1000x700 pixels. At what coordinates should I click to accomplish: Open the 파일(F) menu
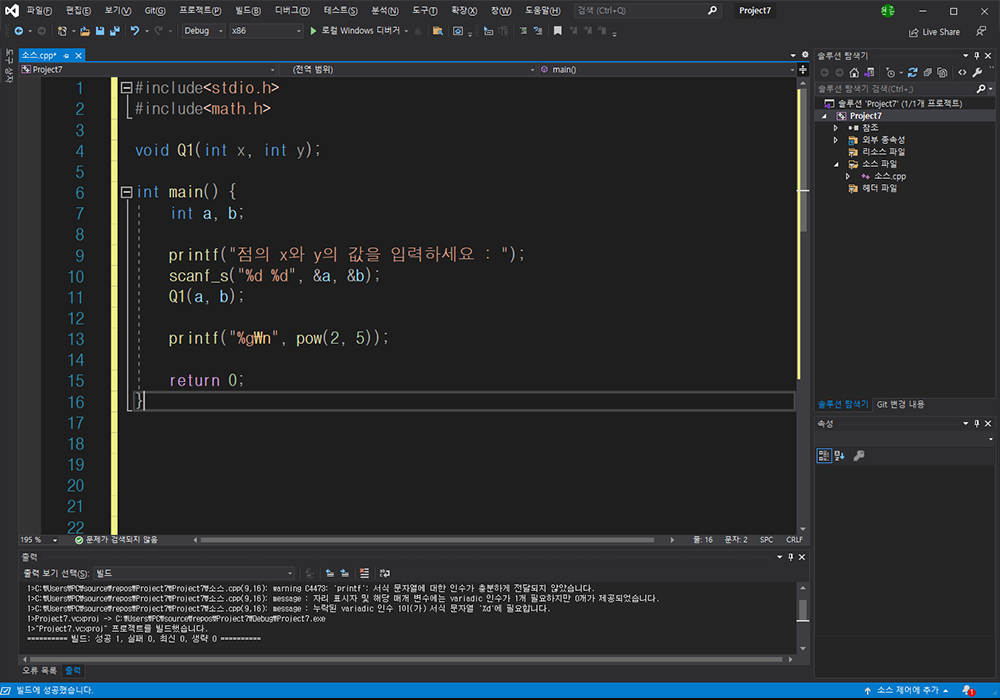click(39, 10)
